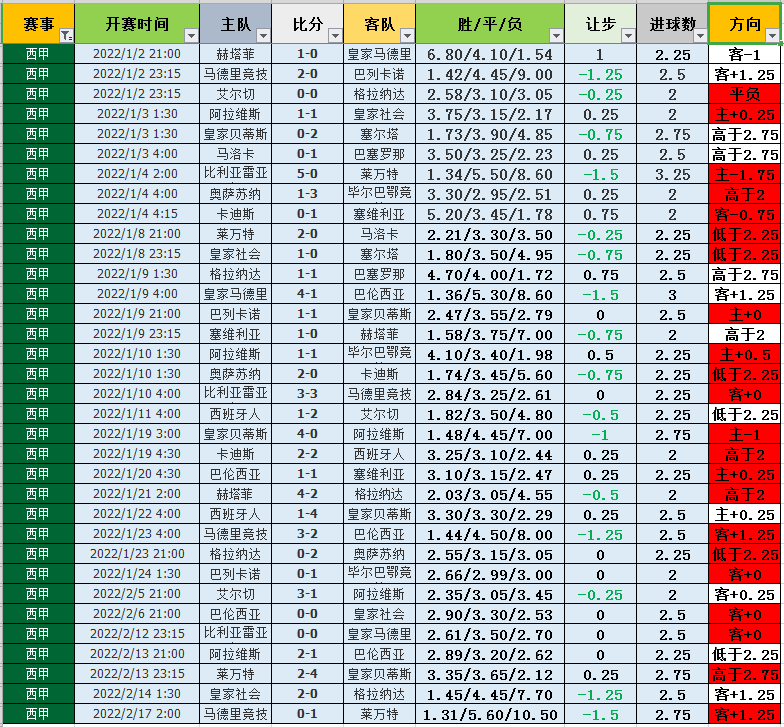Viewport: 784px width, 727px height.
Task: Open the 开赛时间 column filter dropdown
Action: click(x=191, y=36)
